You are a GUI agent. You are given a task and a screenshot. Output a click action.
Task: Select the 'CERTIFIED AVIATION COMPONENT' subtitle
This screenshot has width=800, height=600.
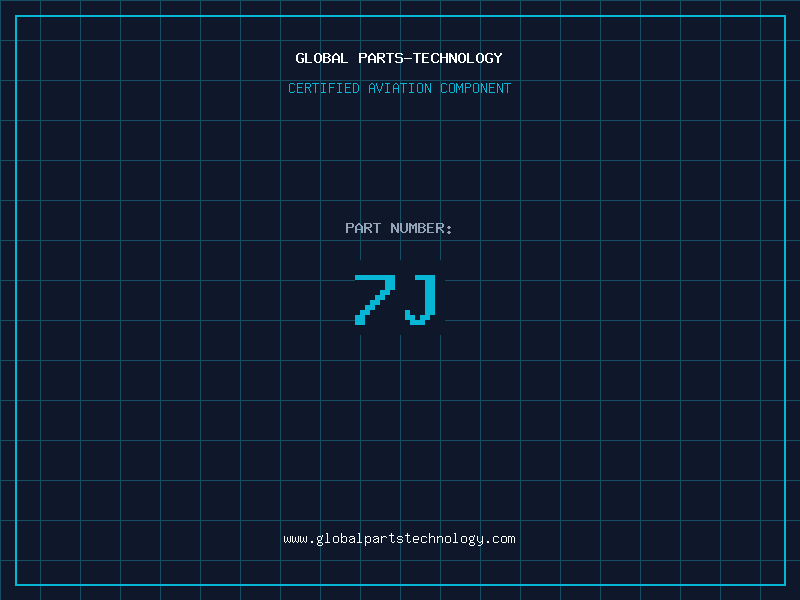[x=399, y=88]
